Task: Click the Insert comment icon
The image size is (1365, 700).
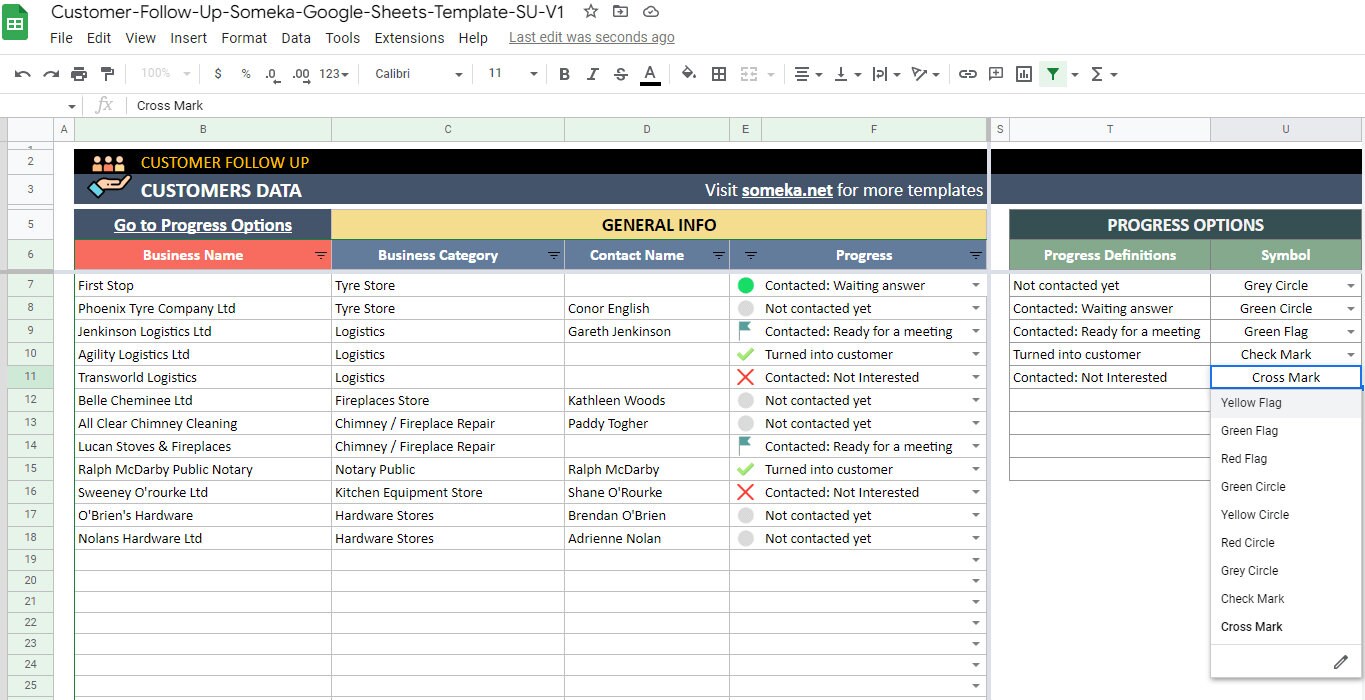Action: [995, 73]
